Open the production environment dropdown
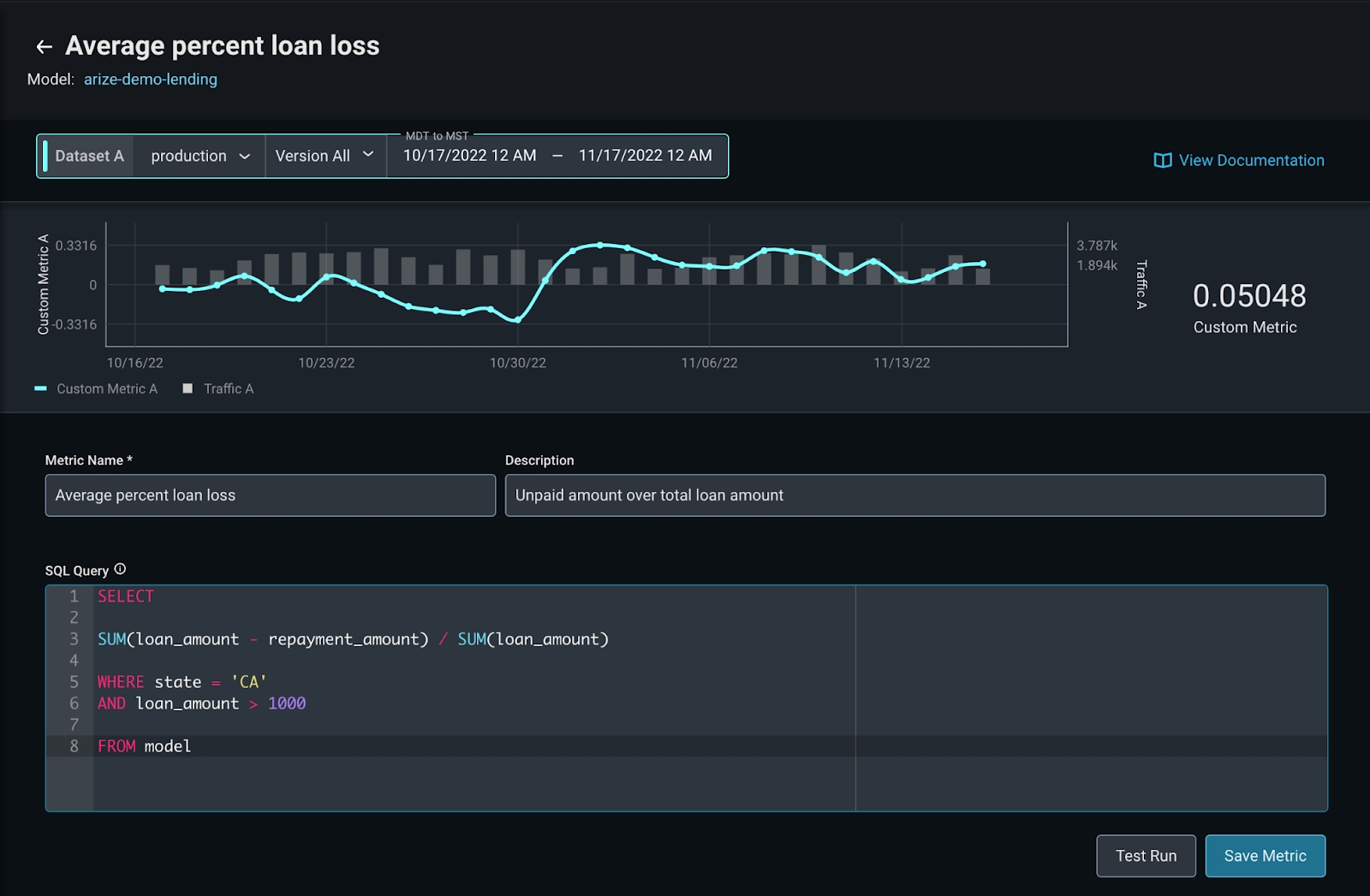Screen dimensions: 1370x896 coord(200,157)
